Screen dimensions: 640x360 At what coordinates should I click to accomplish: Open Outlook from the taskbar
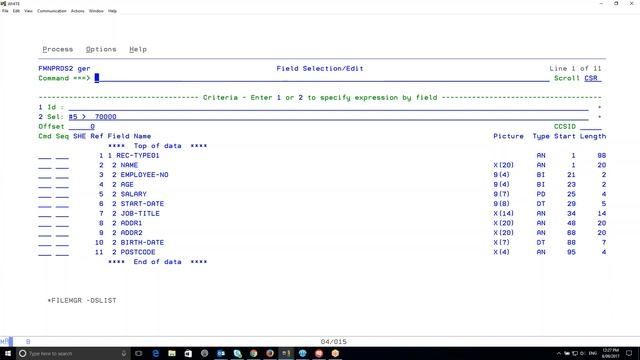coord(221,353)
